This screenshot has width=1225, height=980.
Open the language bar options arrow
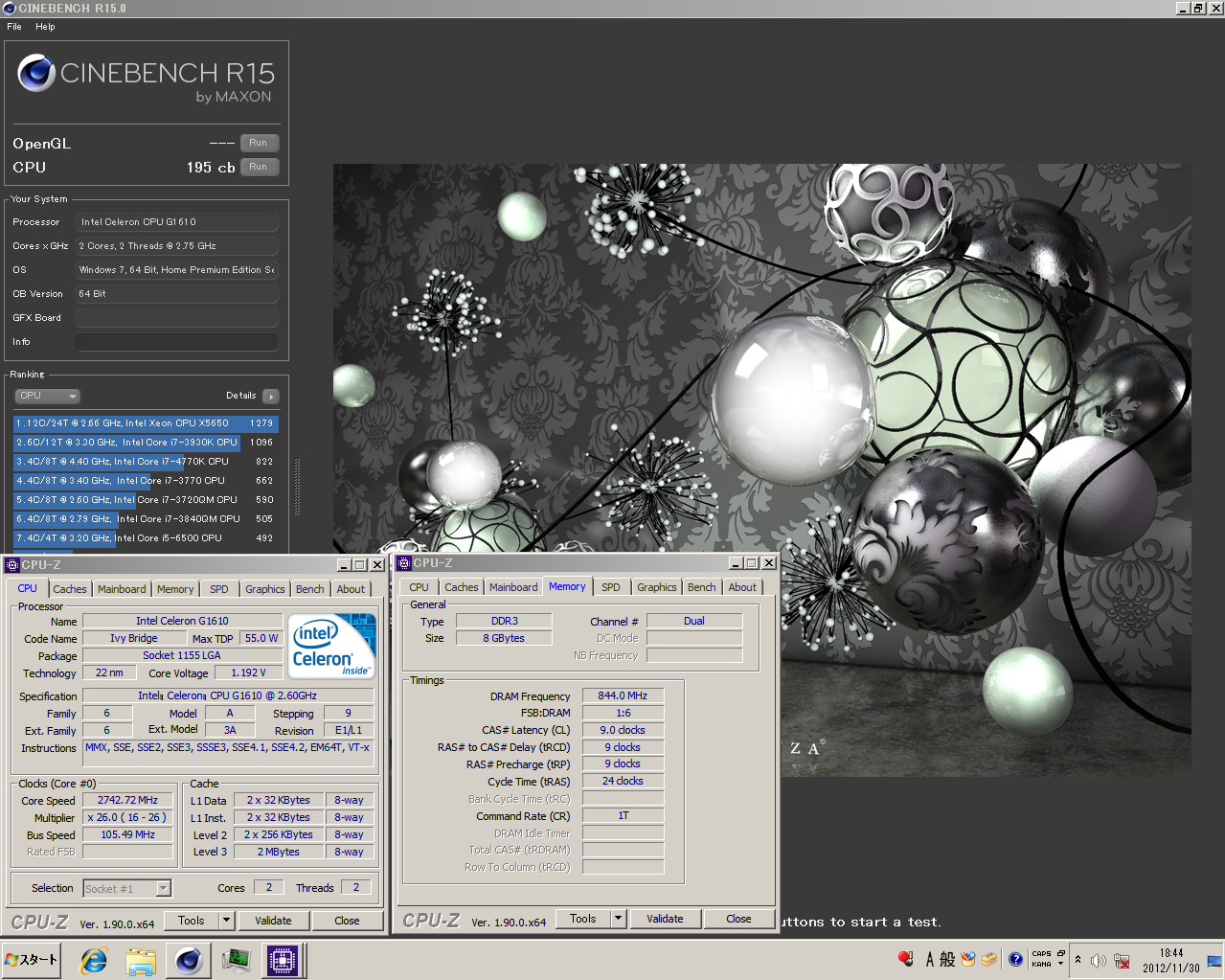pos(1061,965)
